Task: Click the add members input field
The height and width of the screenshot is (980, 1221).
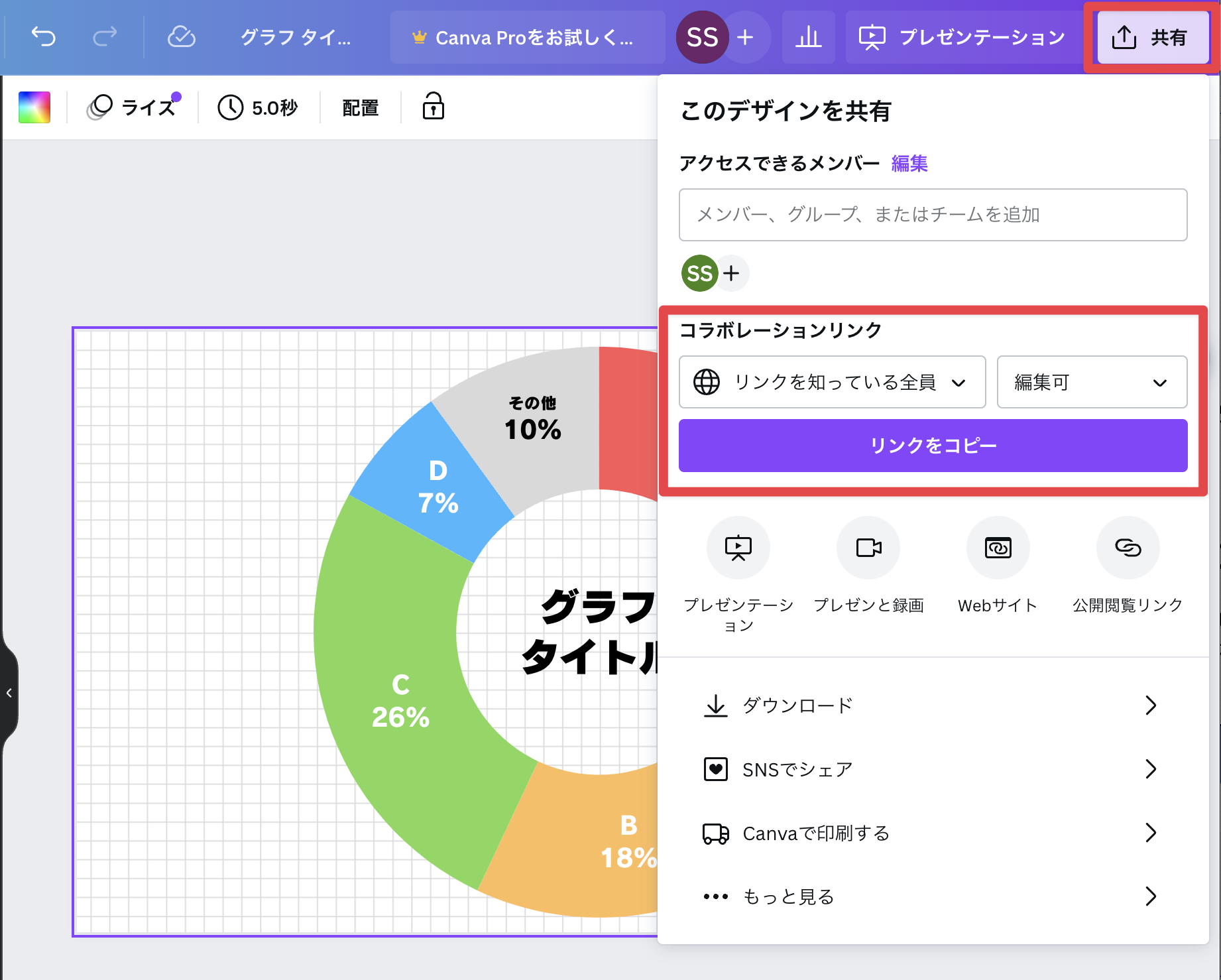Action: point(933,215)
